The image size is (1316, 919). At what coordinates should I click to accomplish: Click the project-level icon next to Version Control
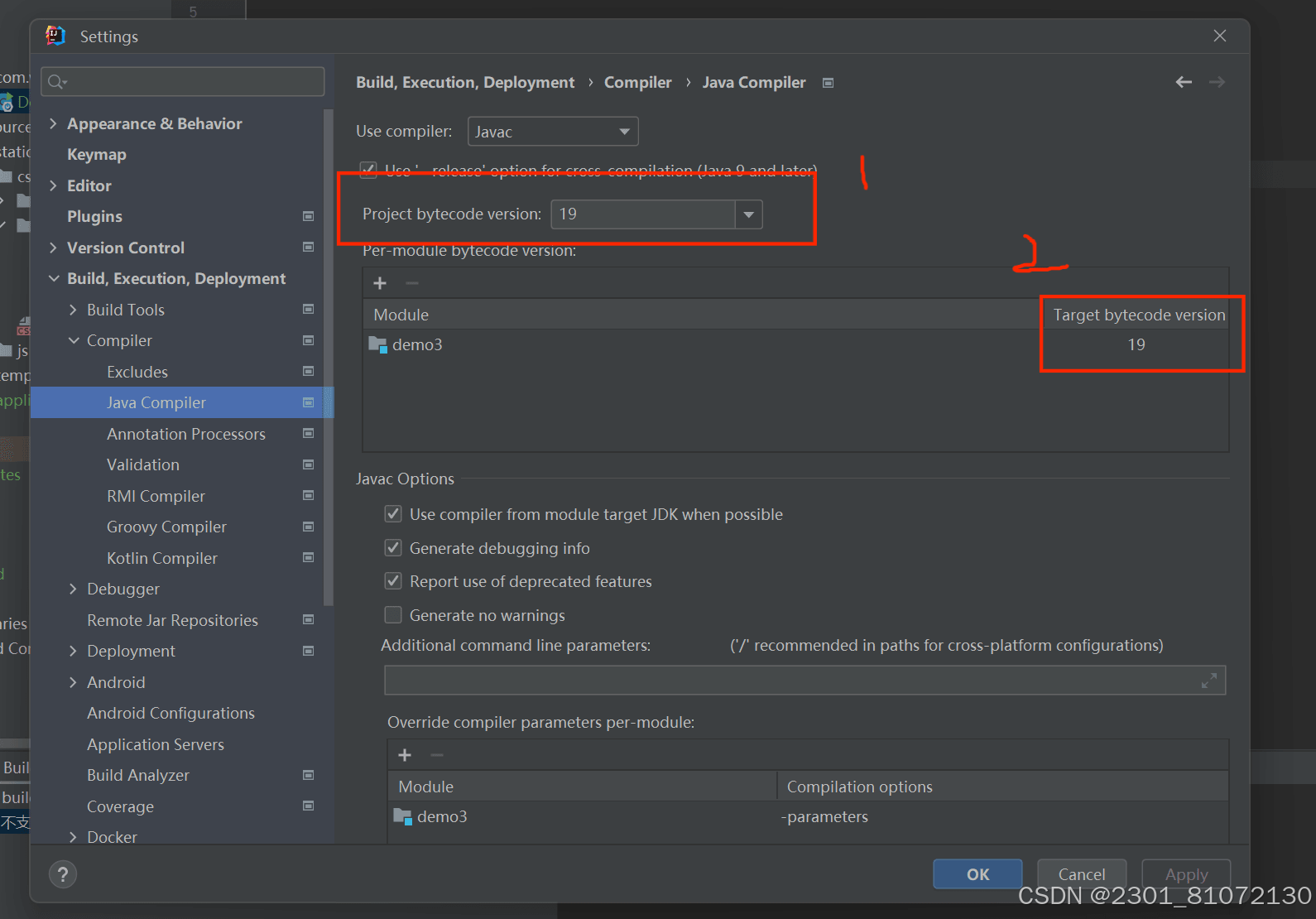click(308, 247)
